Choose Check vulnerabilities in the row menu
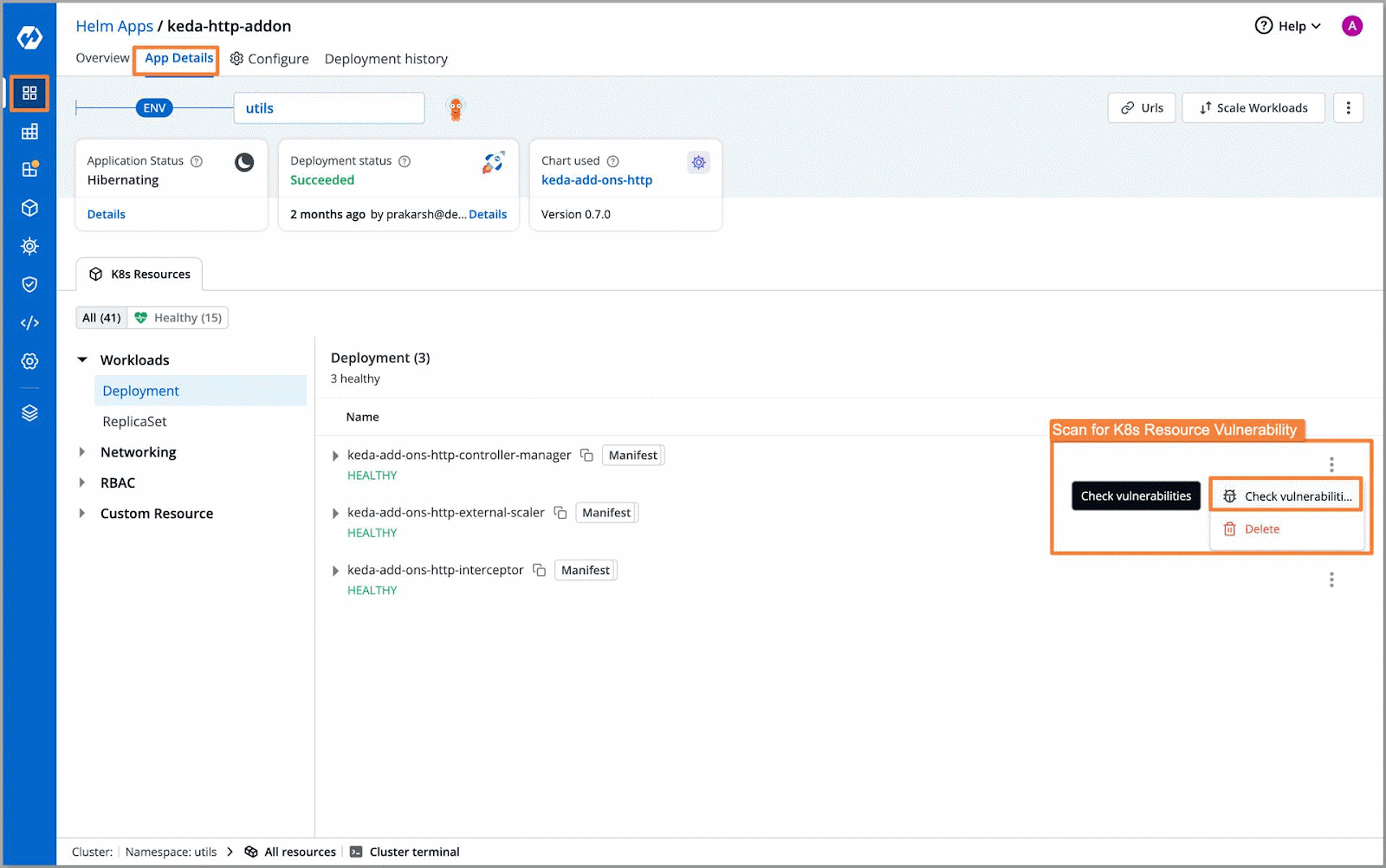Image resolution: width=1386 pixels, height=868 pixels. tap(1286, 496)
